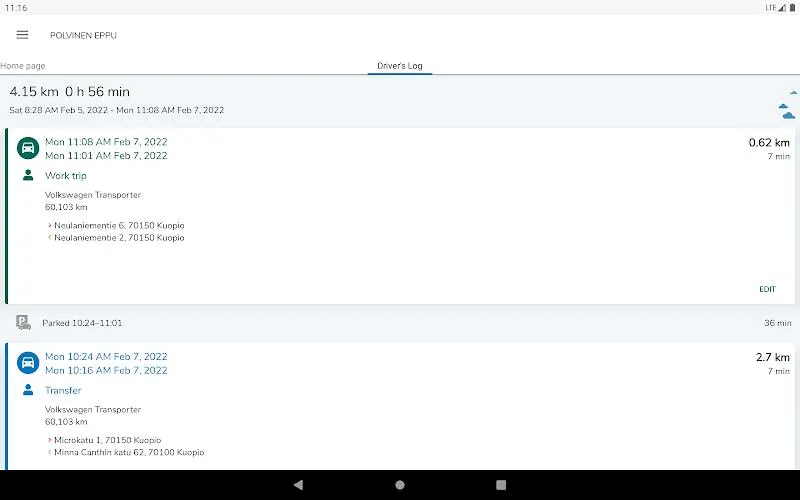Open the hamburger navigation menu
Viewport: 800px width, 500px height.
pos(22,35)
